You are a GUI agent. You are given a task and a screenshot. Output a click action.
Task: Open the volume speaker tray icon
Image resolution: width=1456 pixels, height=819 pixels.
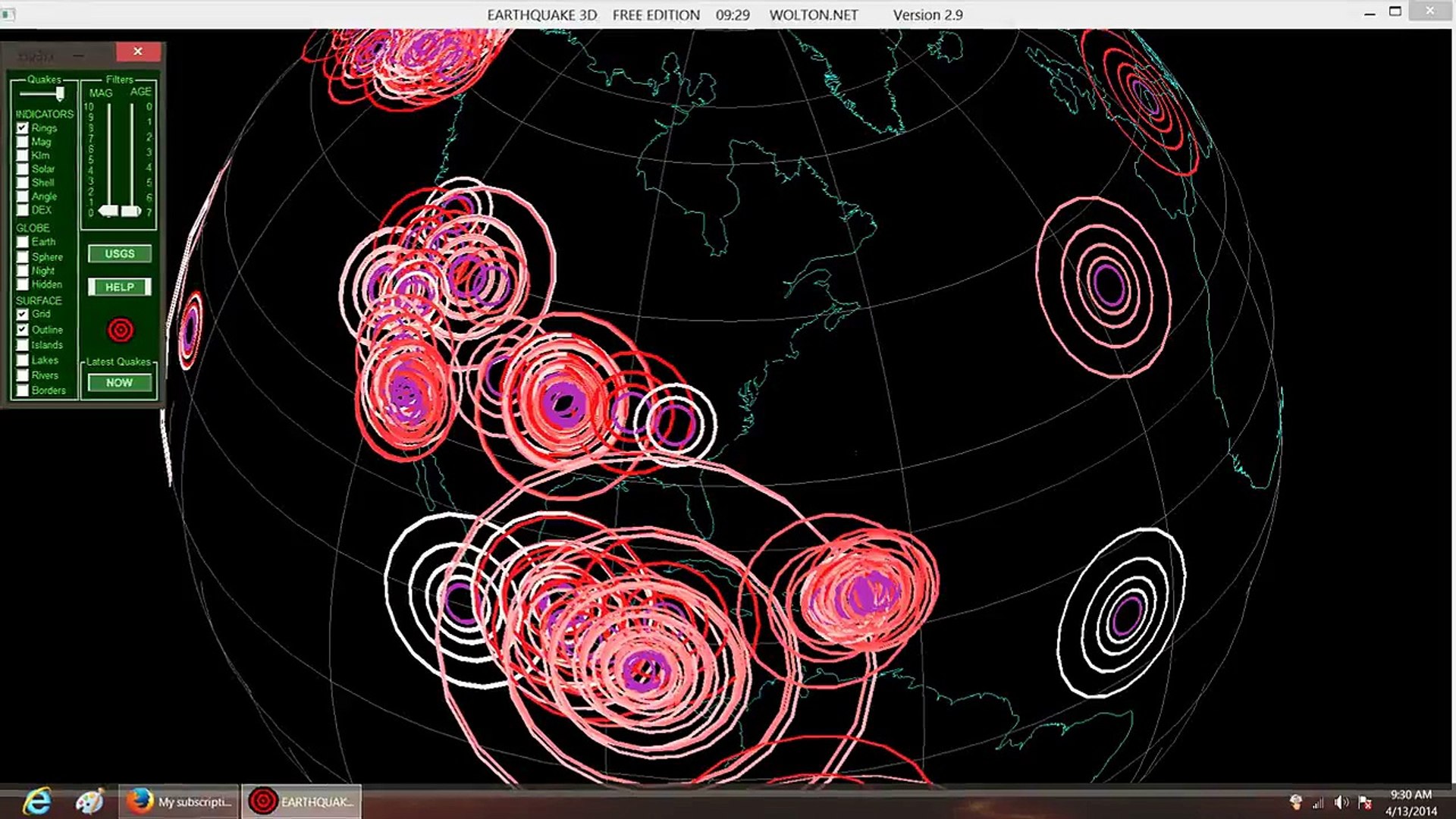(1341, 802)
